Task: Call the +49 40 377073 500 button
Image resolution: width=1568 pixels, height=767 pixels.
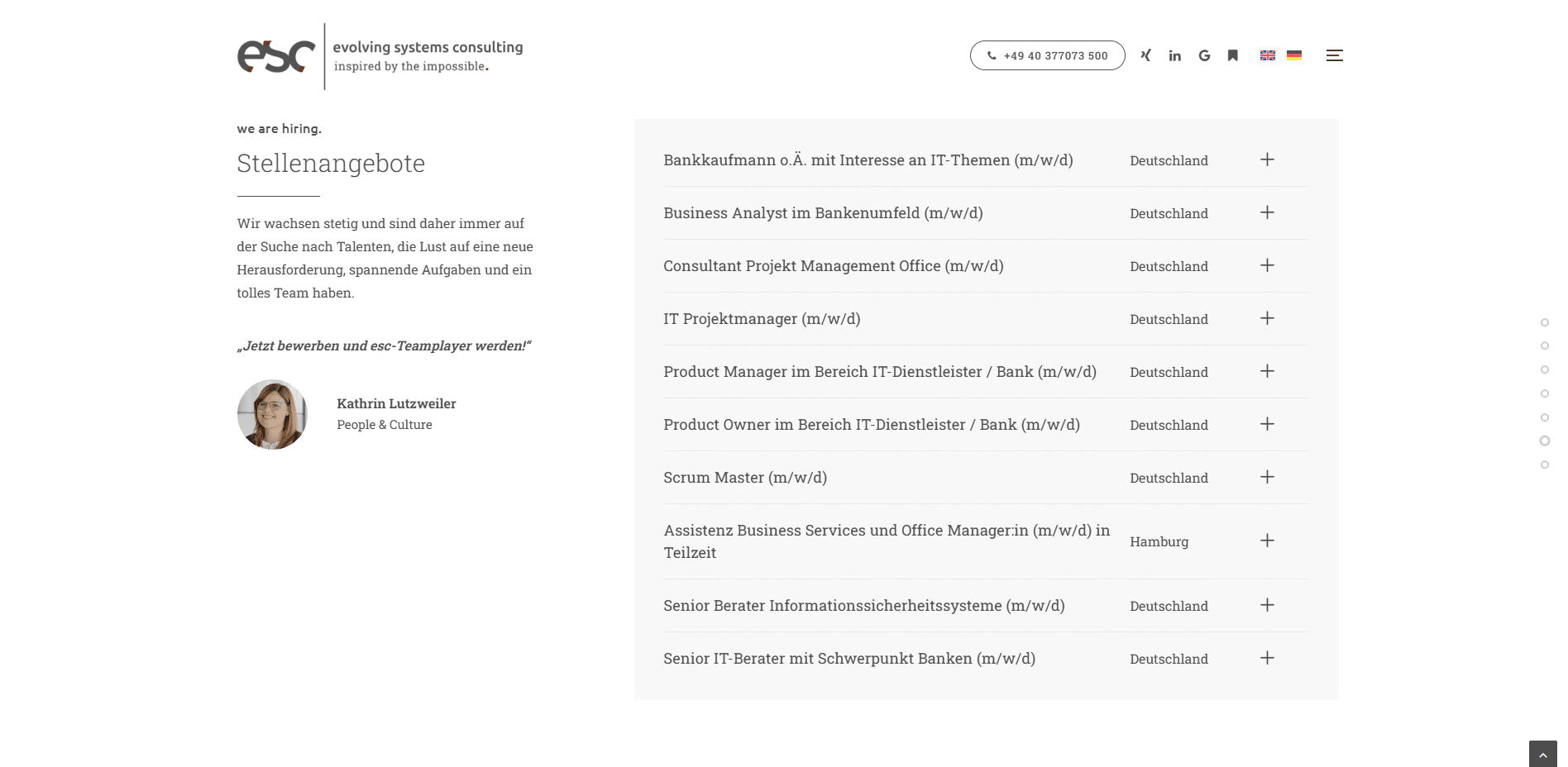Action: coord(1047,55)
